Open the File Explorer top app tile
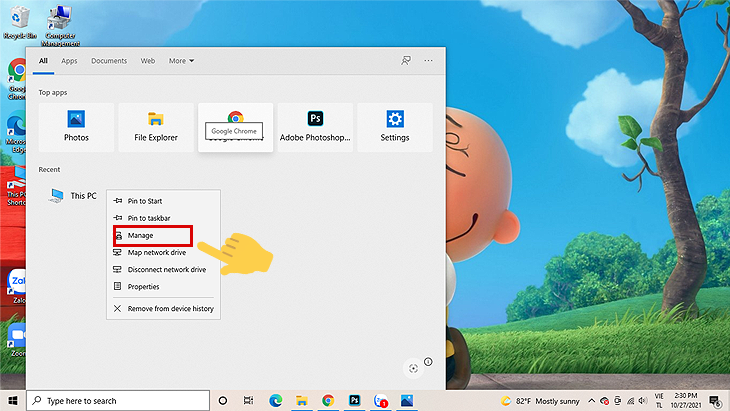The image size is (730, 411). point(156,127)
